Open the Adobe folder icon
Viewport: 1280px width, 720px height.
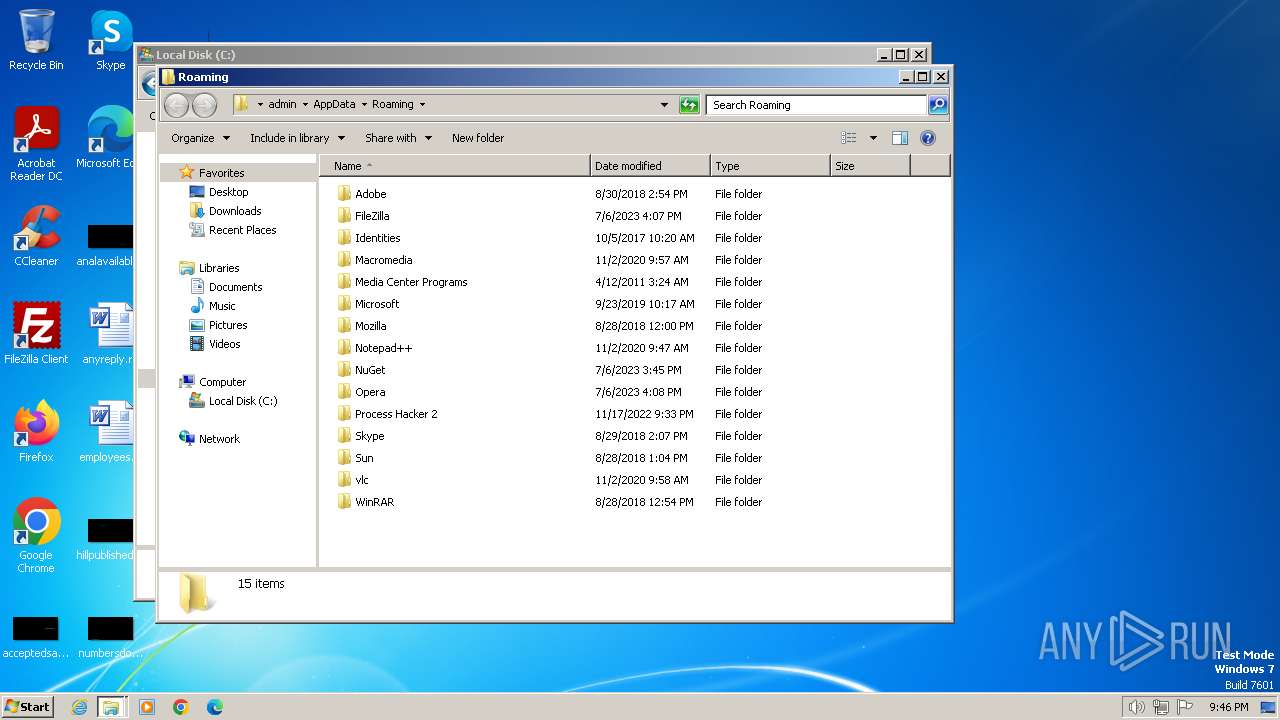(344, 193)
